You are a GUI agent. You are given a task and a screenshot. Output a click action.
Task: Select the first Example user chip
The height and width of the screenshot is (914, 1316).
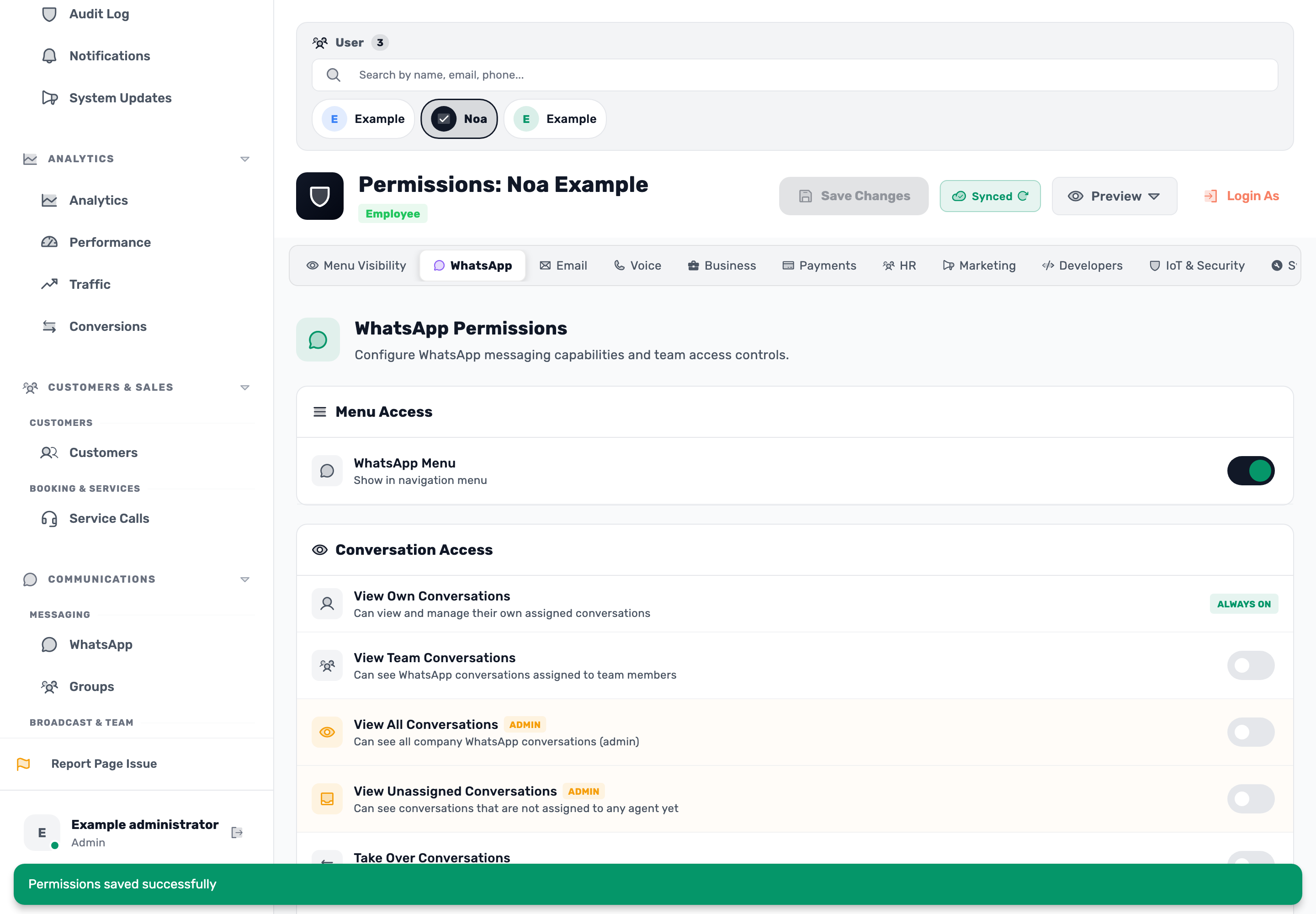[x=363, y=118]
